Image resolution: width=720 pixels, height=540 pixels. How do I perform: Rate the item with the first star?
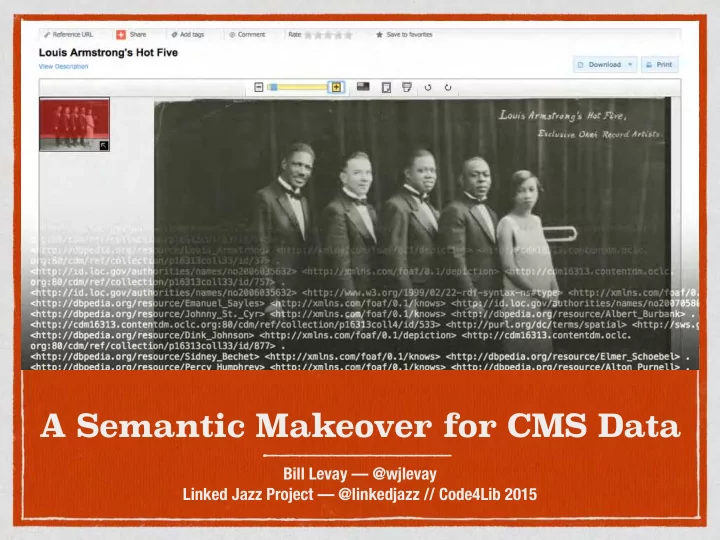coord(308,35)
